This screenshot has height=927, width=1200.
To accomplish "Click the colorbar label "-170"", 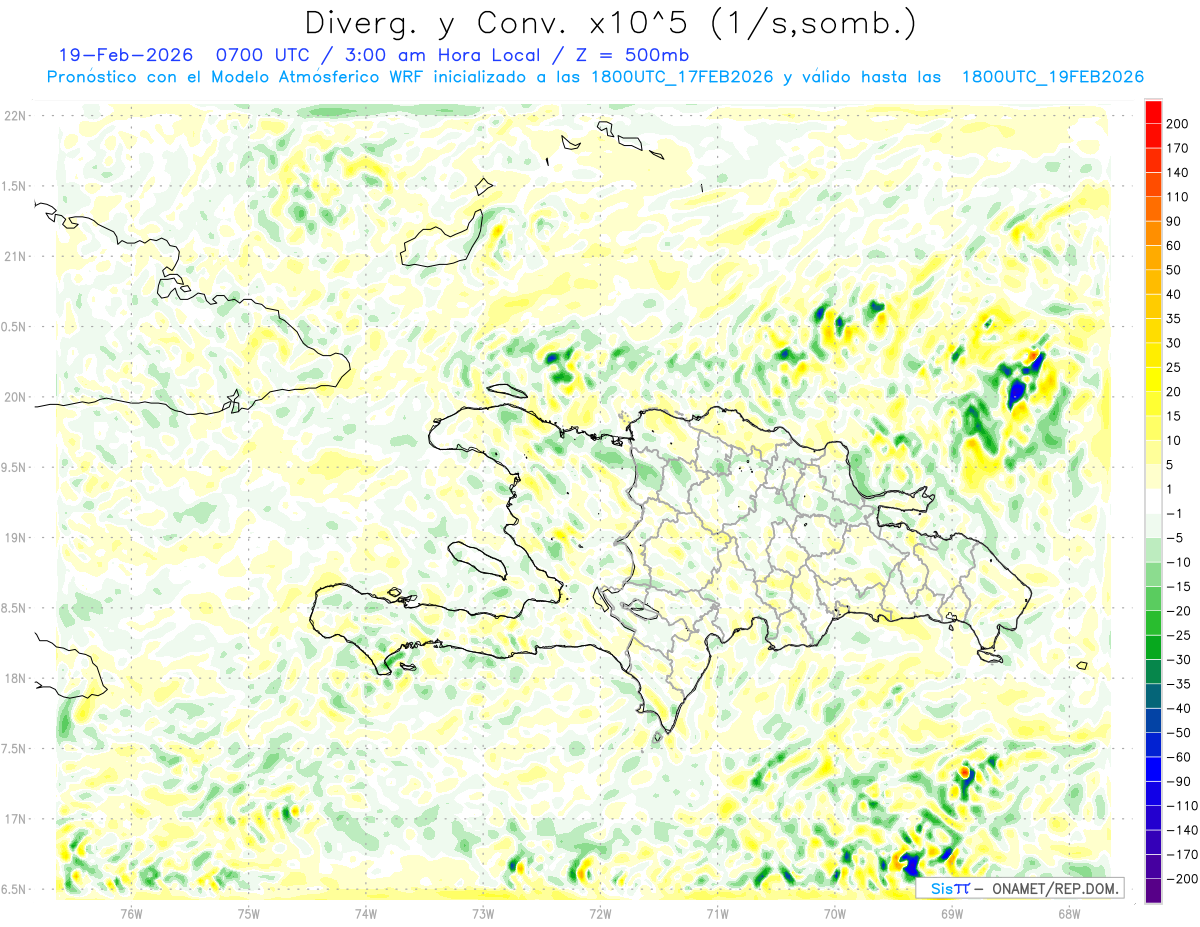I will 1181,855.
